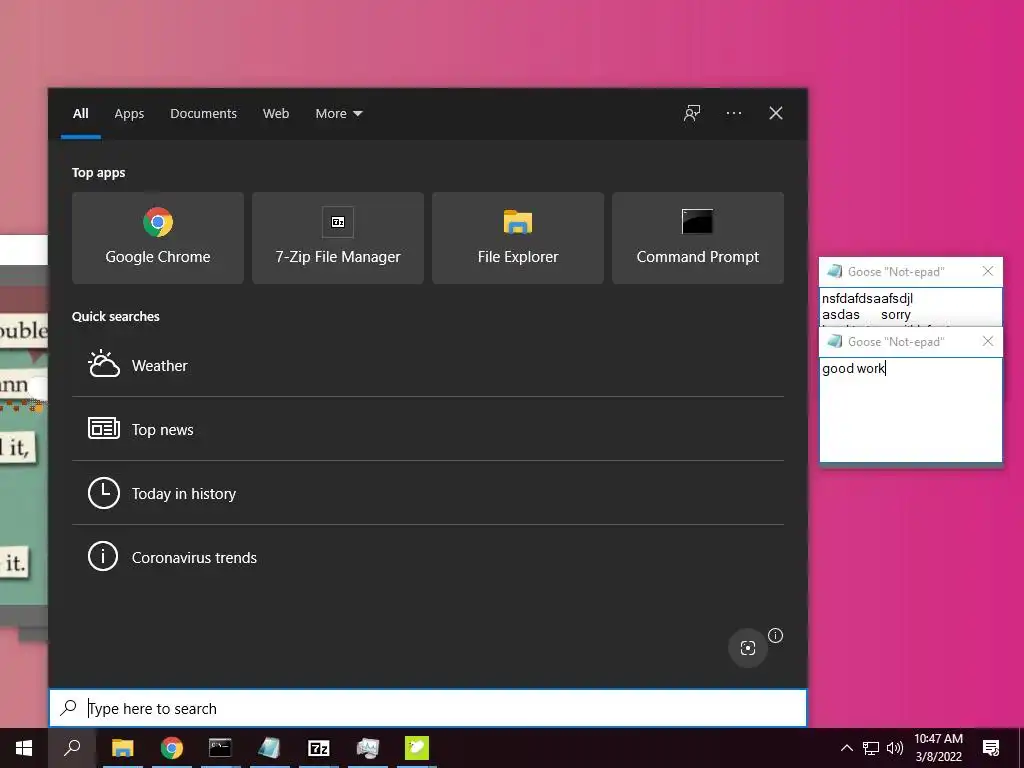1024x768 pixels.
Task: Switch to the Apps search tab
Action: point(129,114)
